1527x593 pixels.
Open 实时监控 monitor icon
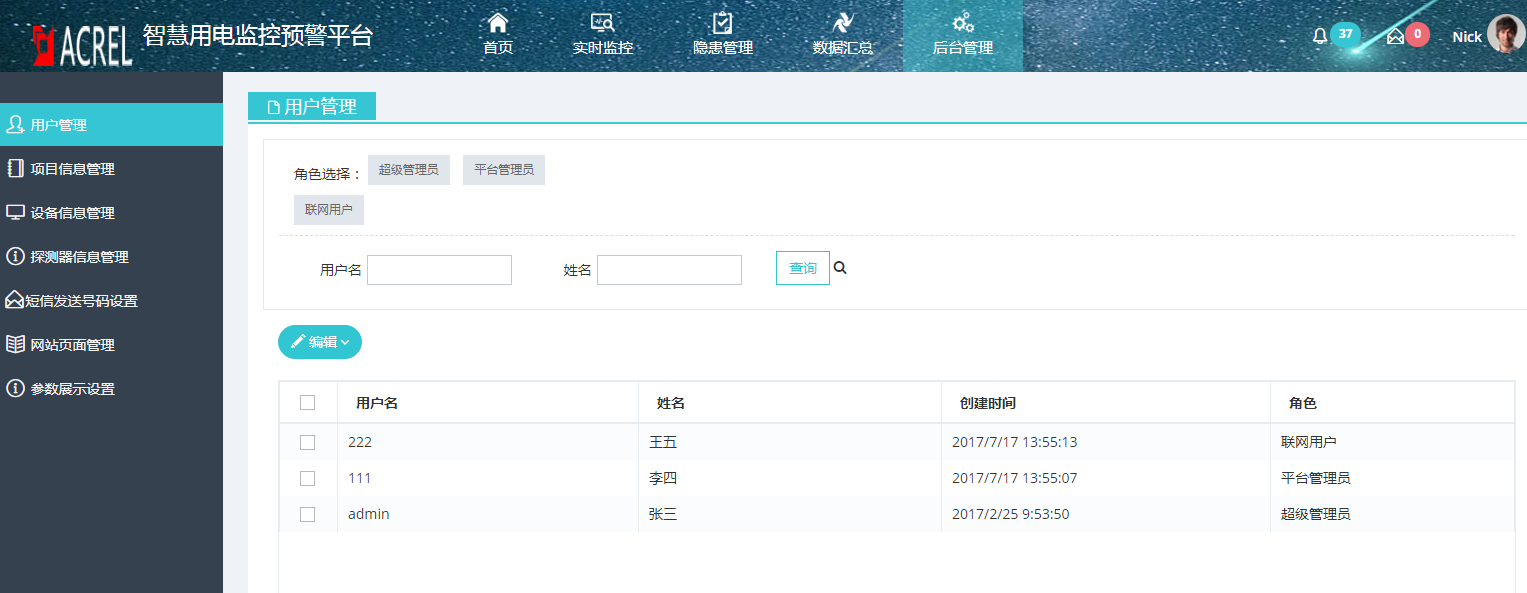(602, 23)
